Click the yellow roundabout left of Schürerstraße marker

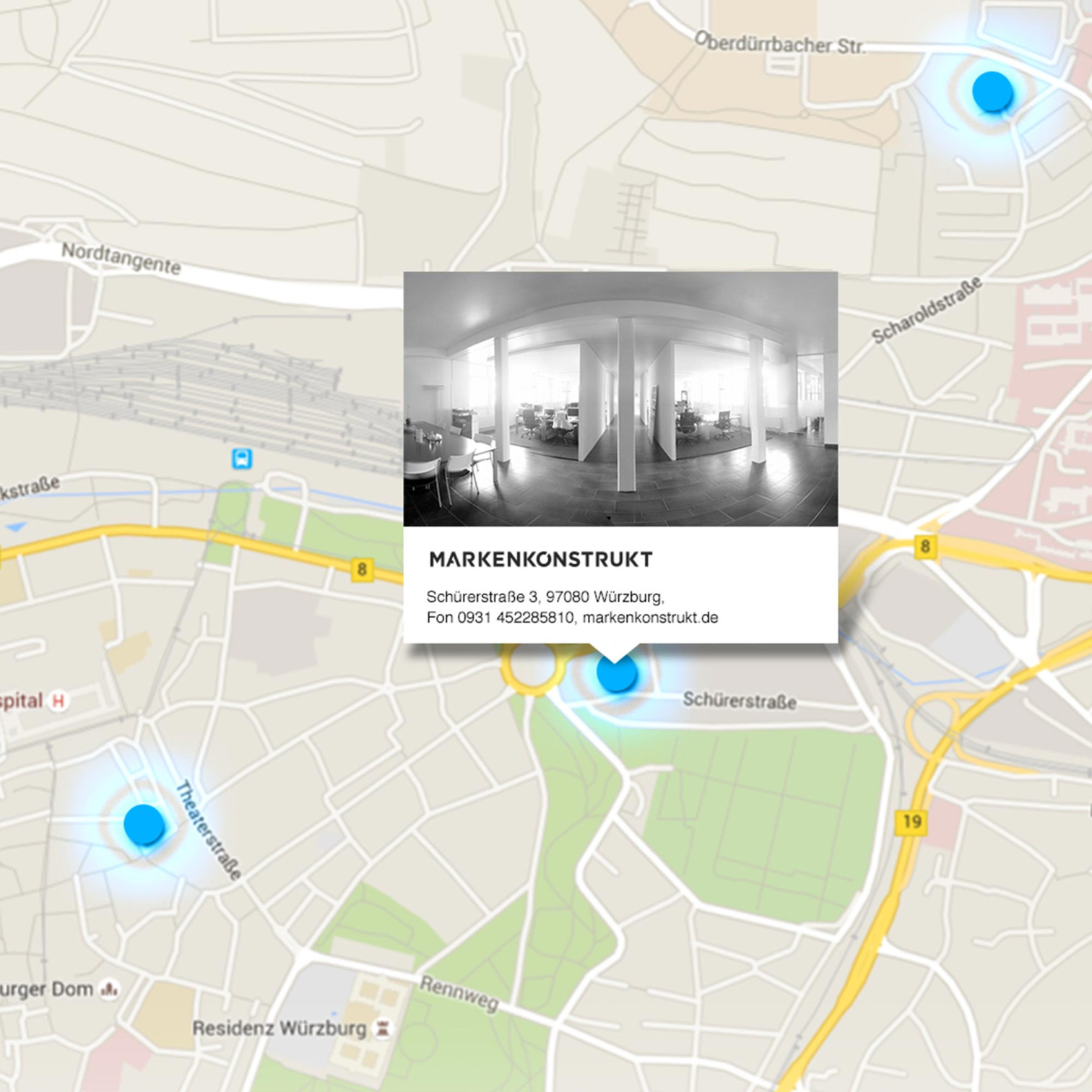532,669
